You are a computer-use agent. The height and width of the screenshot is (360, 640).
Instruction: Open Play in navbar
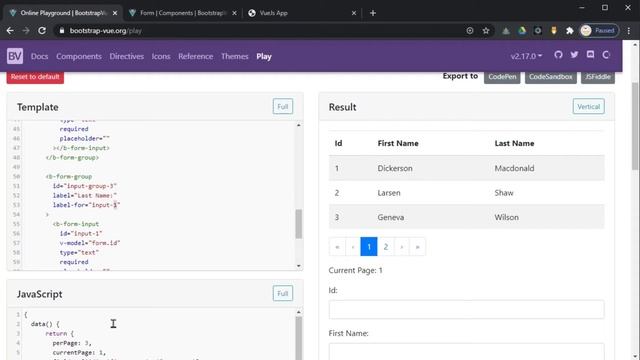[x=264, y=56]
